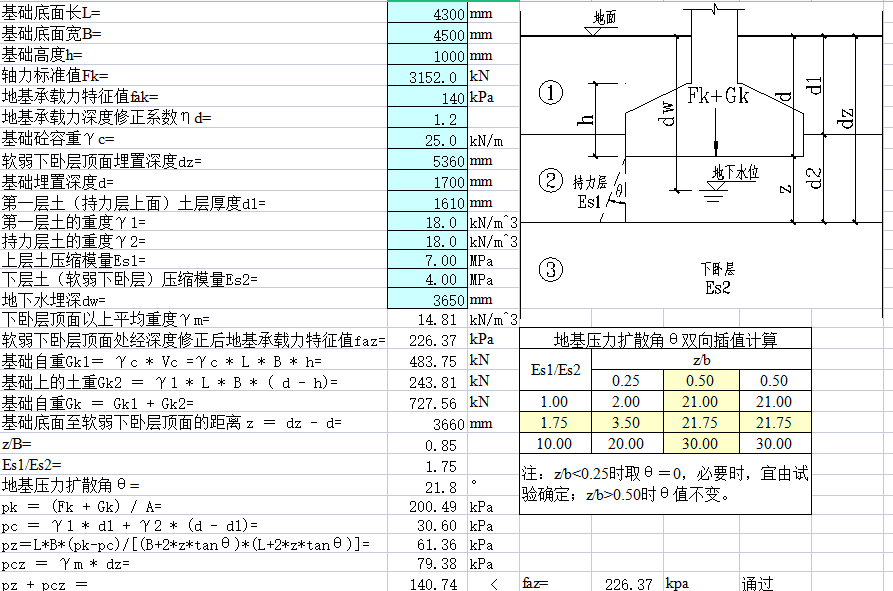Click the concrete unit weight value 25.0

pos(427,140)
